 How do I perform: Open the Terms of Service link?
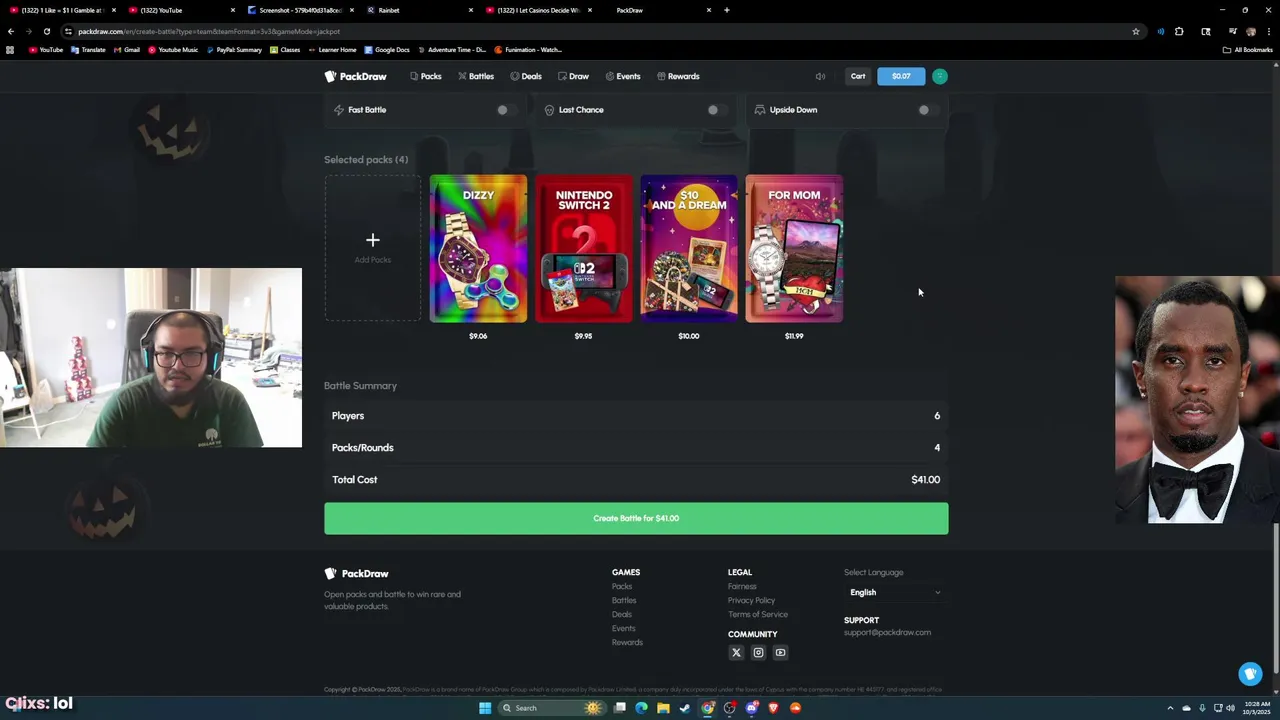(x=758, y=614)
